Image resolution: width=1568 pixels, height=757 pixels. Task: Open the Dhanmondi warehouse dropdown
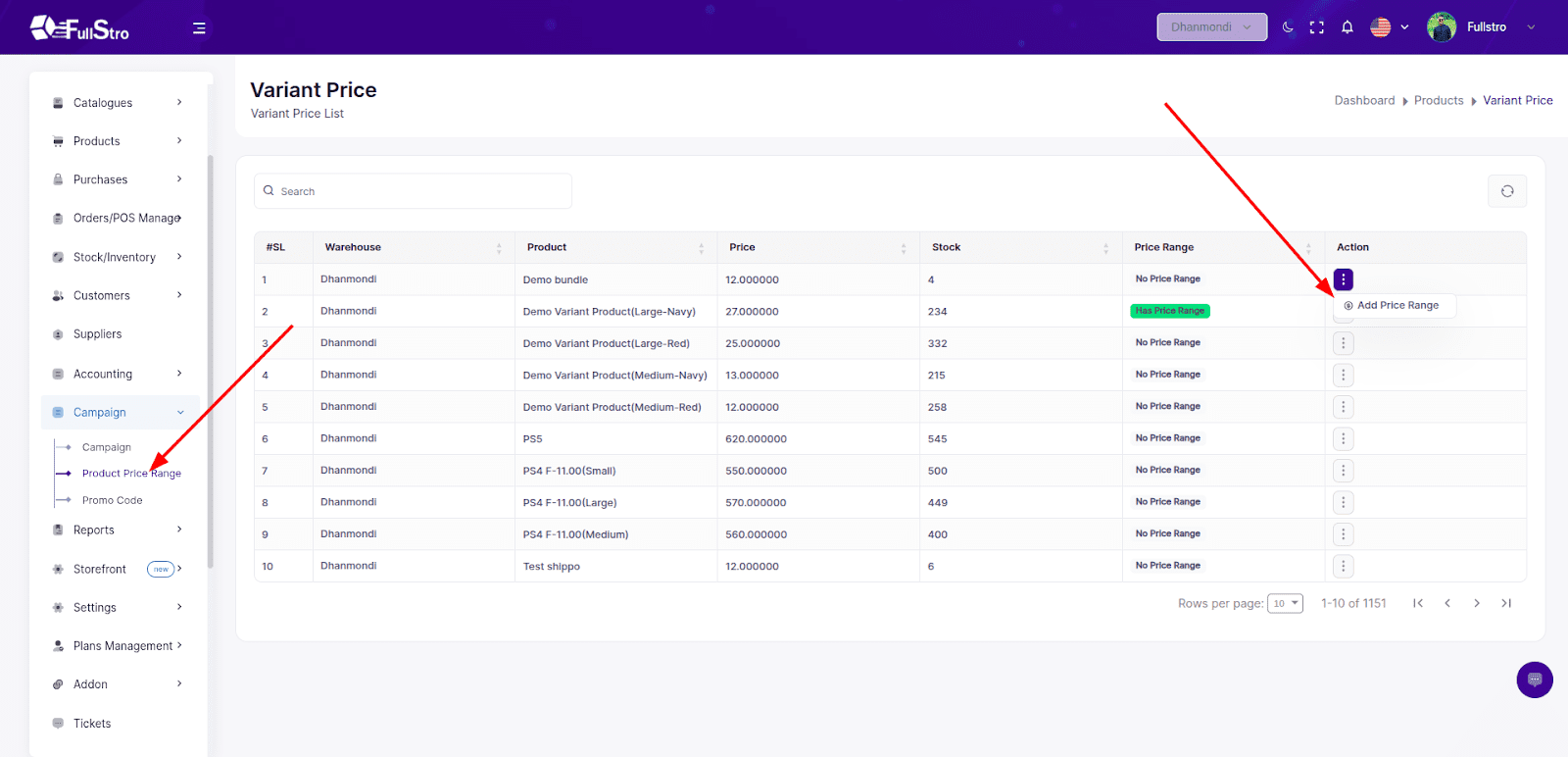pyautogui.click(x=1211, y=27)
